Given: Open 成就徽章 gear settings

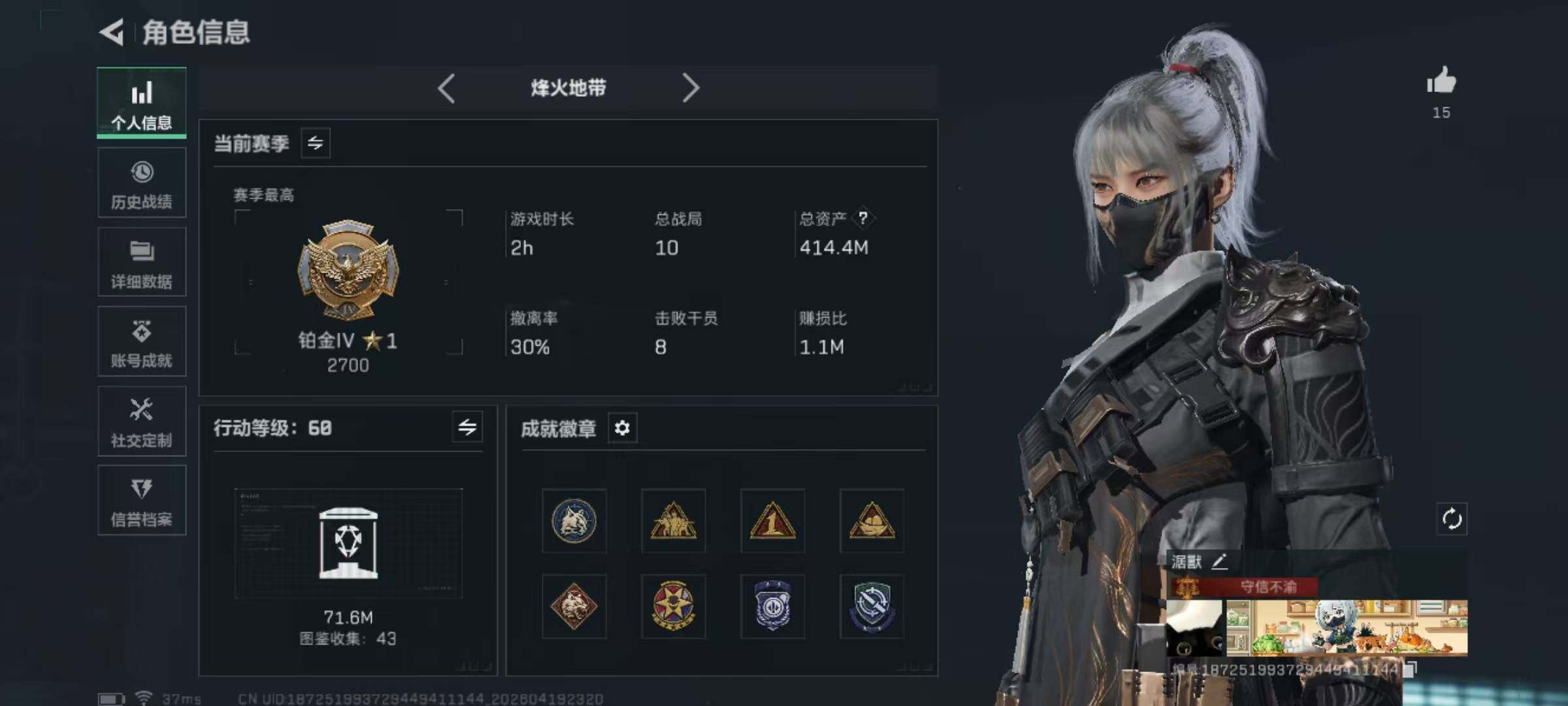Looking at the screenshot, I should tap(622, 428).
